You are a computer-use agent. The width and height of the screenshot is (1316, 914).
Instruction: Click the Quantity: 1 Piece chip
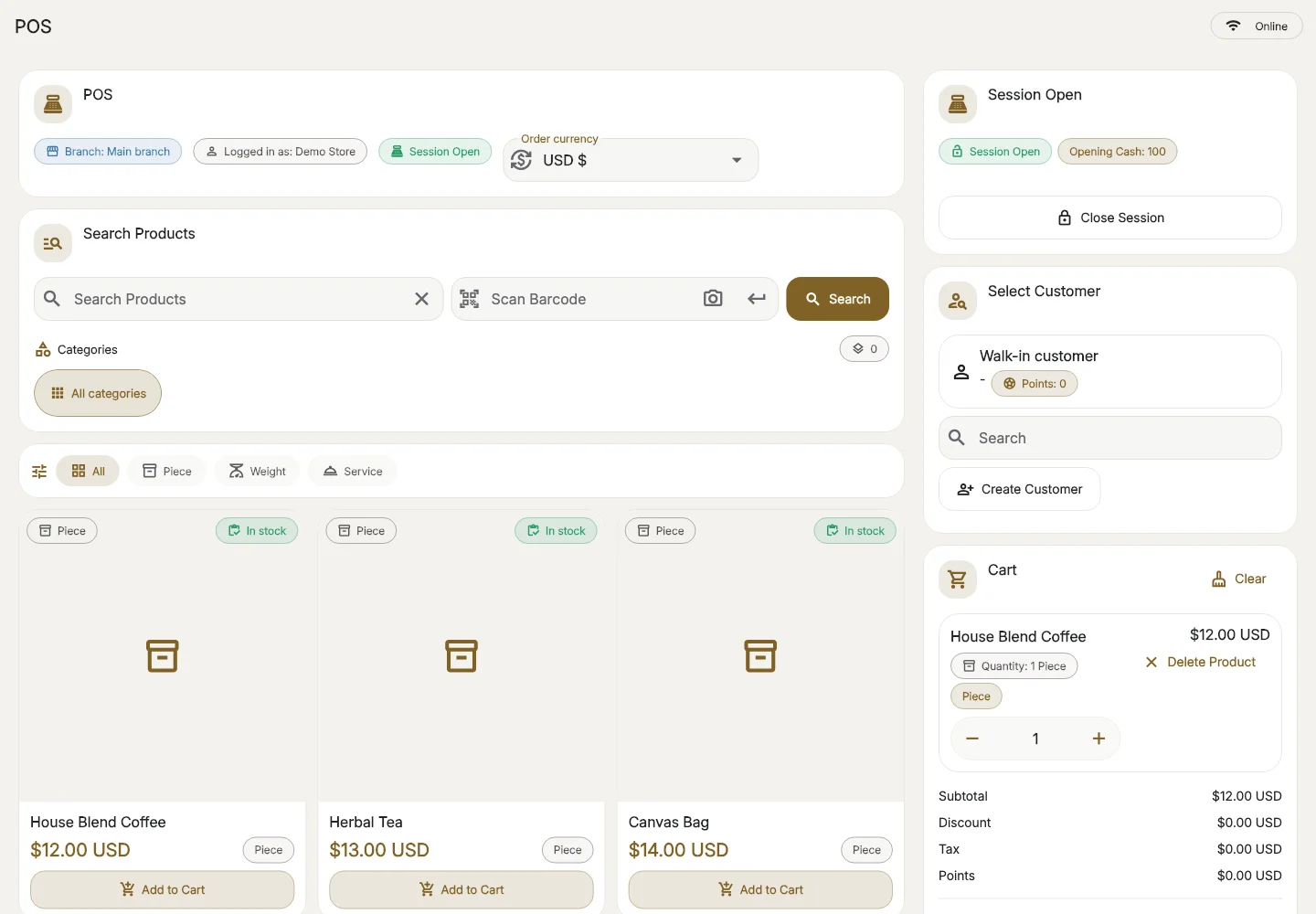pyautogui.click(x=1014, y=666)
